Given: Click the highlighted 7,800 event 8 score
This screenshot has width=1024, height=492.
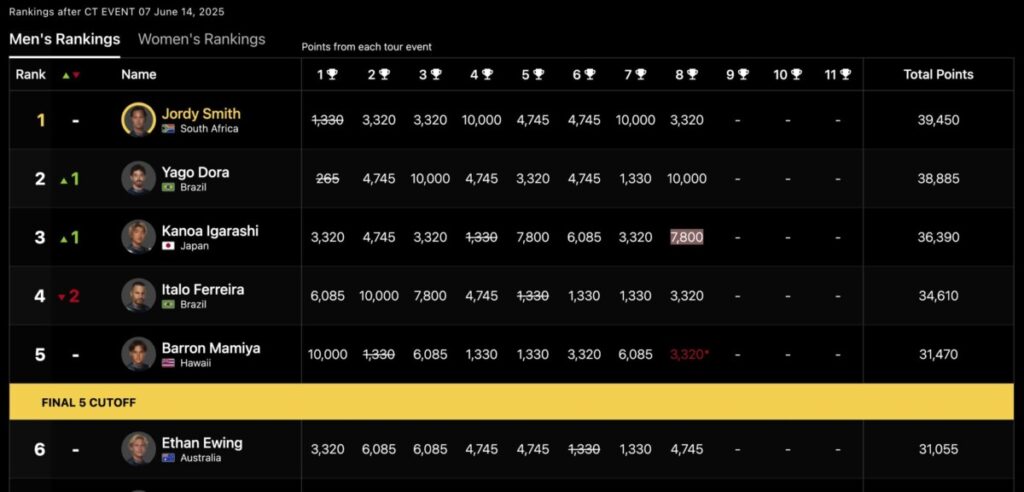Looking at the screenshot, I should pos(686,237).
